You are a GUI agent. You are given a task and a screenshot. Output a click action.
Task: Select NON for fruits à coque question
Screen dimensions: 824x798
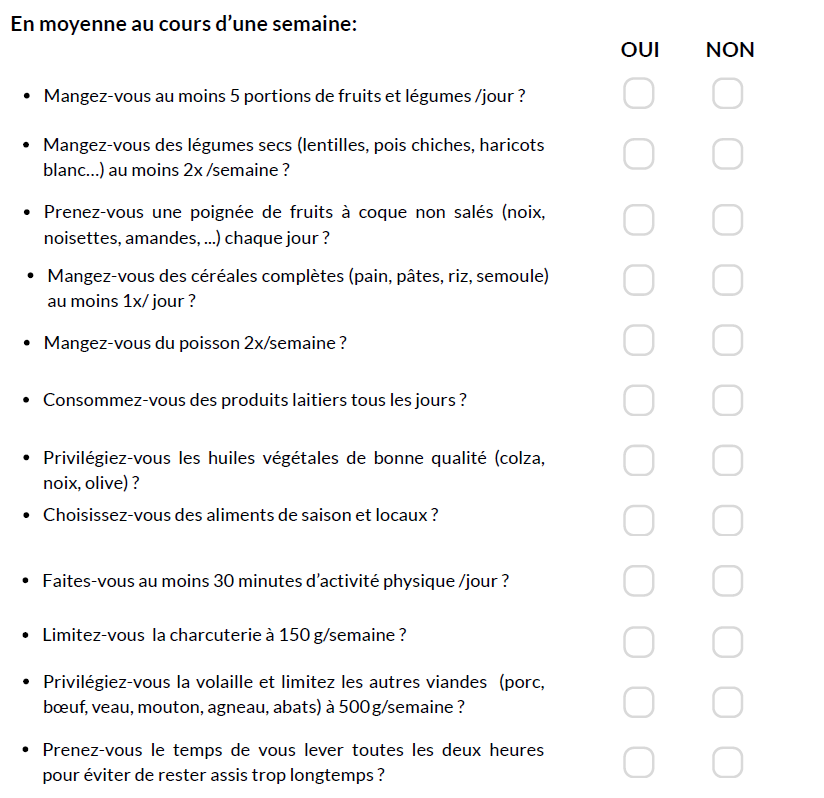[727, 220]
